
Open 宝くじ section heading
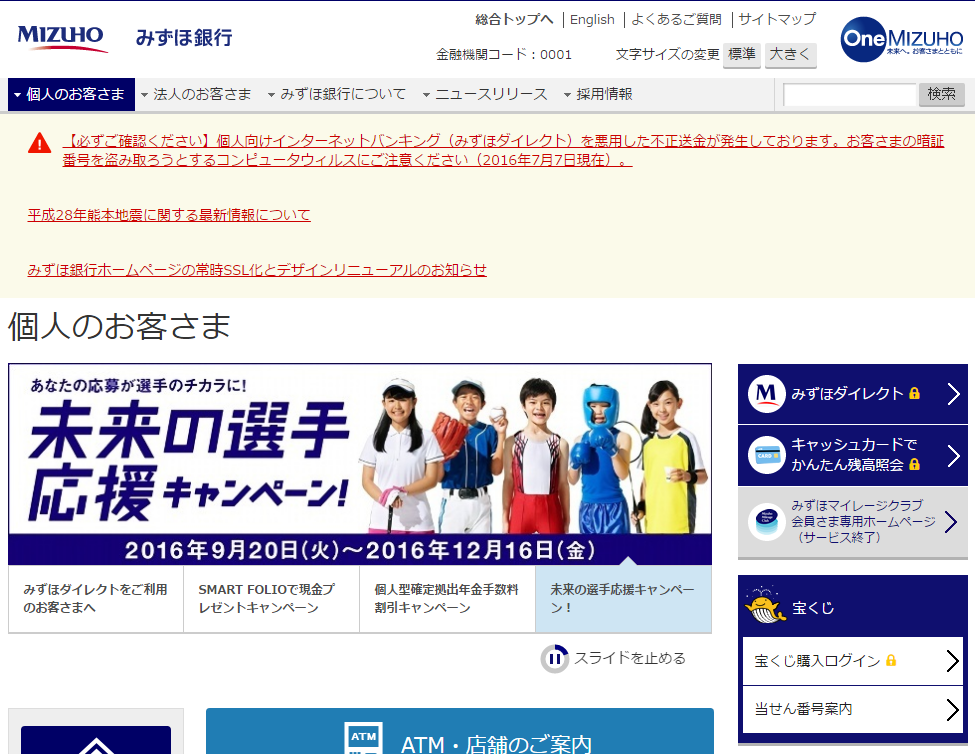tap(813, 608)
